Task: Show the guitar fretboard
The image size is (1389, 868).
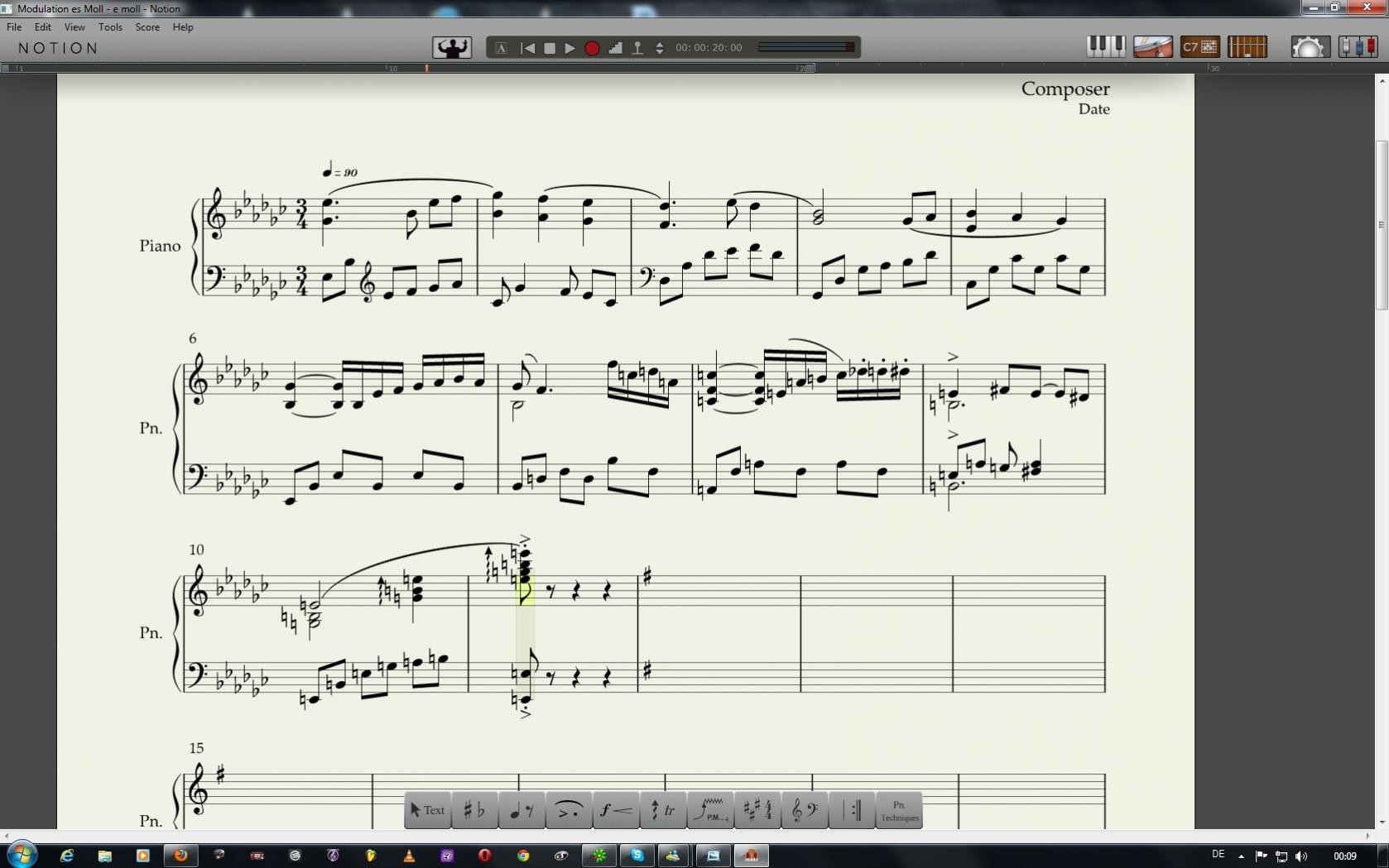Action: [1247, 47]
